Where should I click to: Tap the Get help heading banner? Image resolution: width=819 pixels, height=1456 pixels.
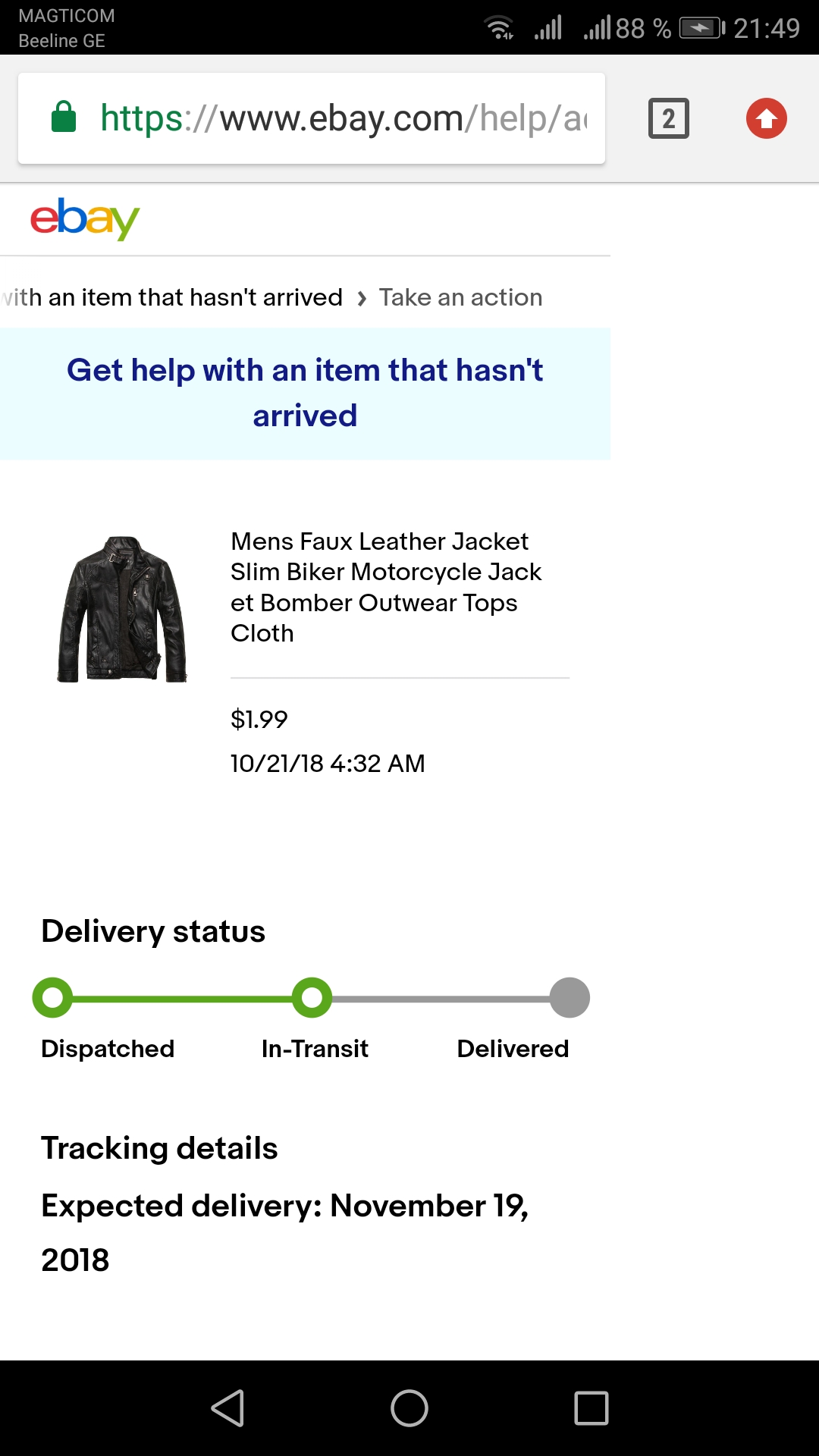[x=305, y=393]
